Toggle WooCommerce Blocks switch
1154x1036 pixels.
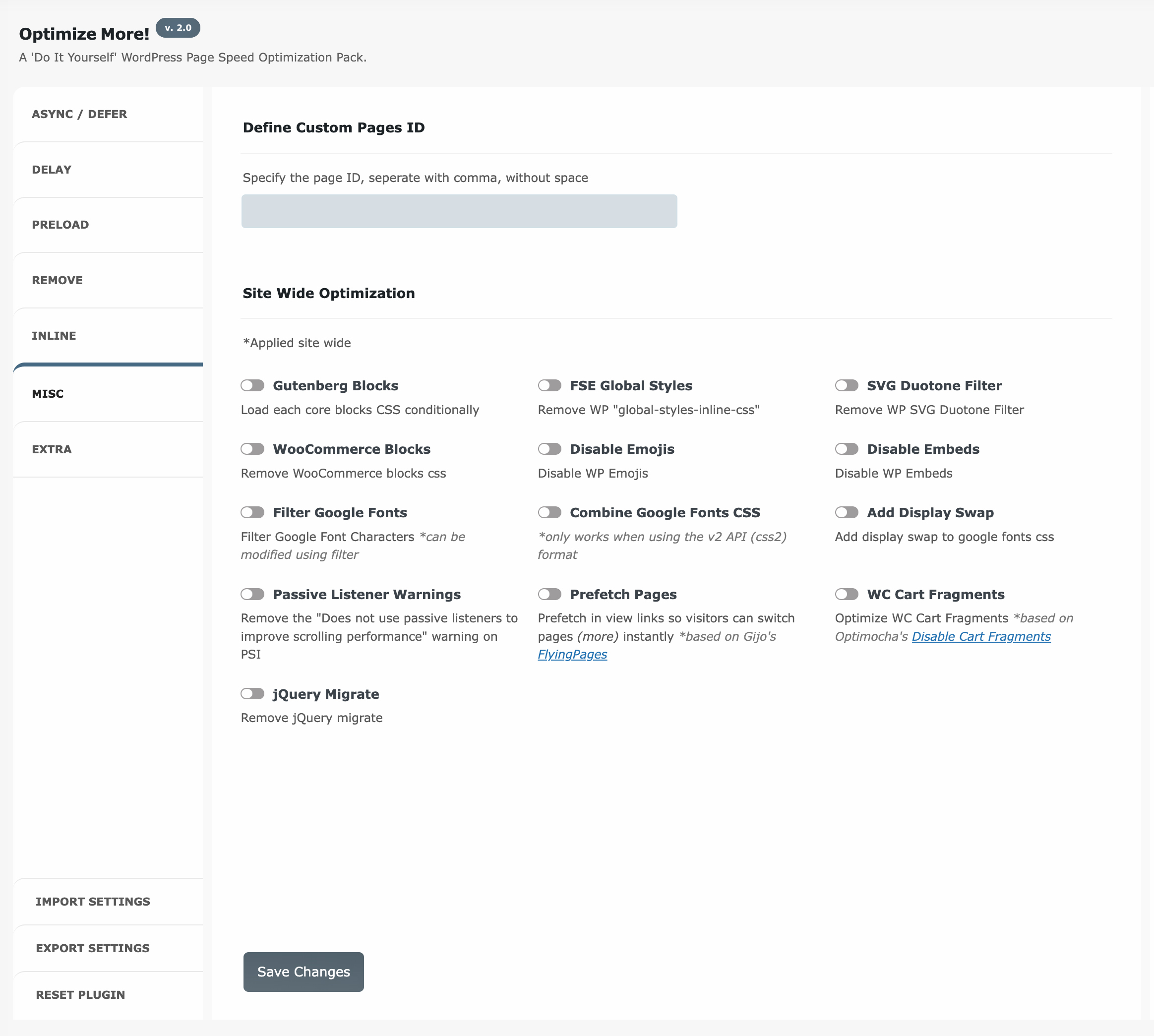[252, 448]
